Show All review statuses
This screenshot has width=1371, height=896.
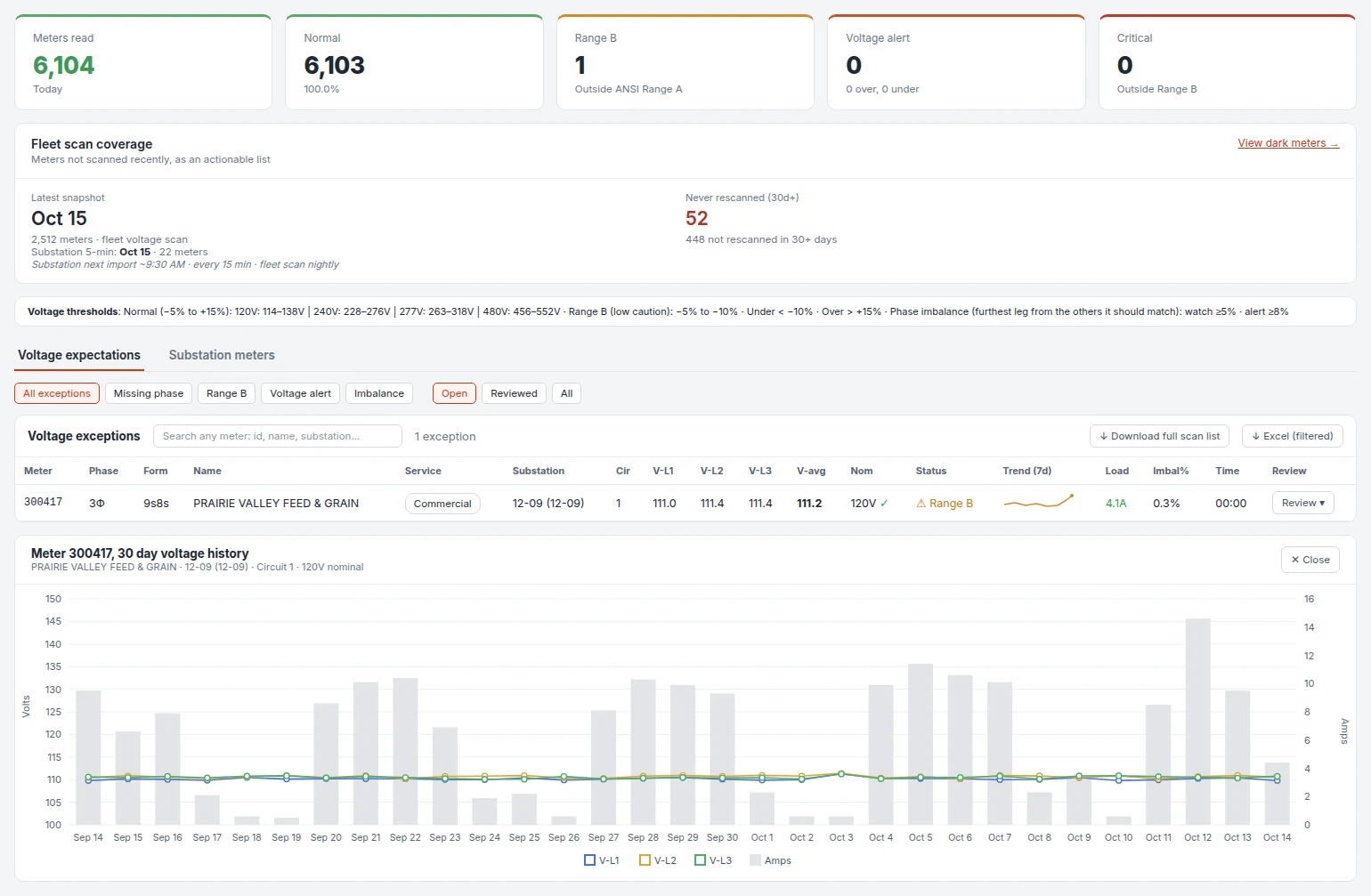pos(566,393)
